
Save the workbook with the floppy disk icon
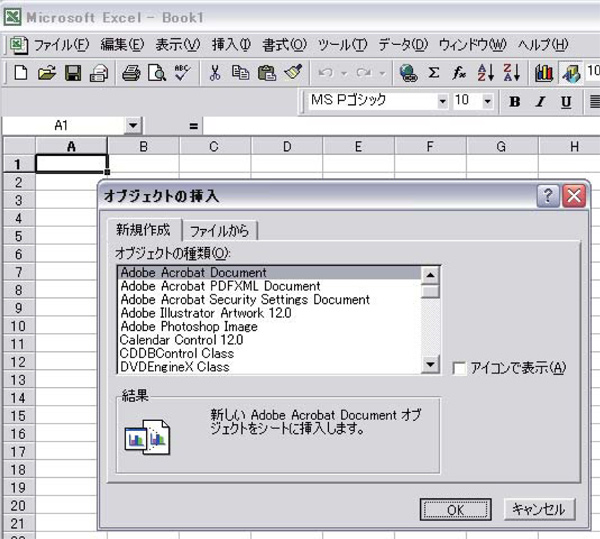tap(73, 72)
